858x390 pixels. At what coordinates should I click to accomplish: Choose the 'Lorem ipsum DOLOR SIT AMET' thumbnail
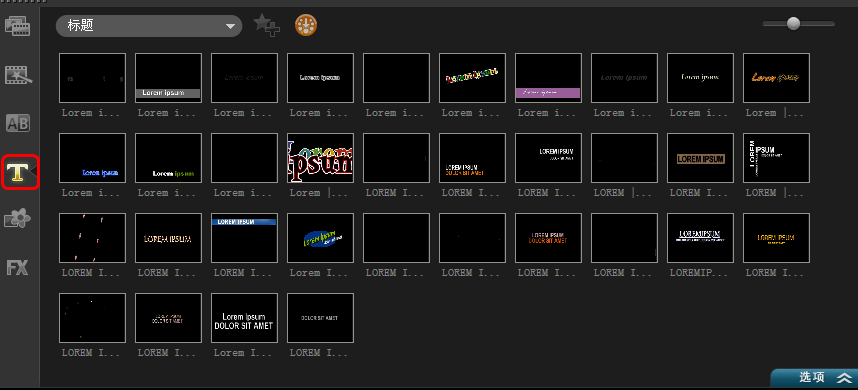[244, 318]
